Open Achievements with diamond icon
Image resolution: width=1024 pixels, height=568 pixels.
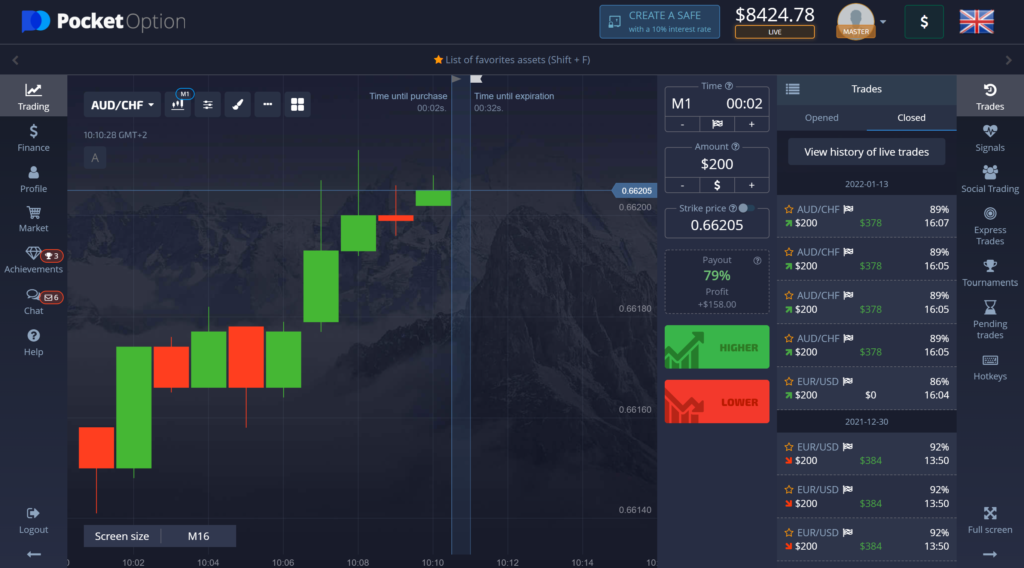[x=33, y=260]
